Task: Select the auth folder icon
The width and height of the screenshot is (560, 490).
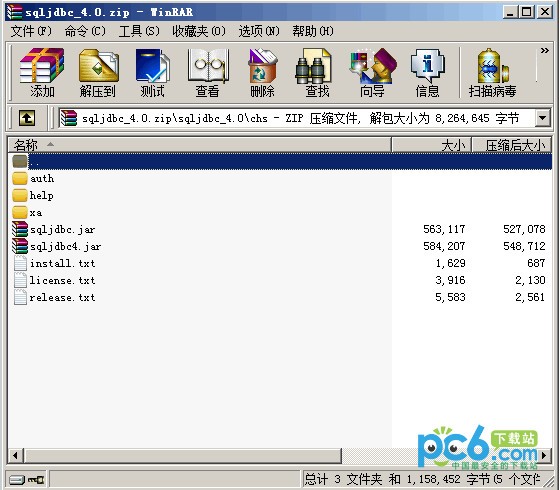Action: (20, 178)
